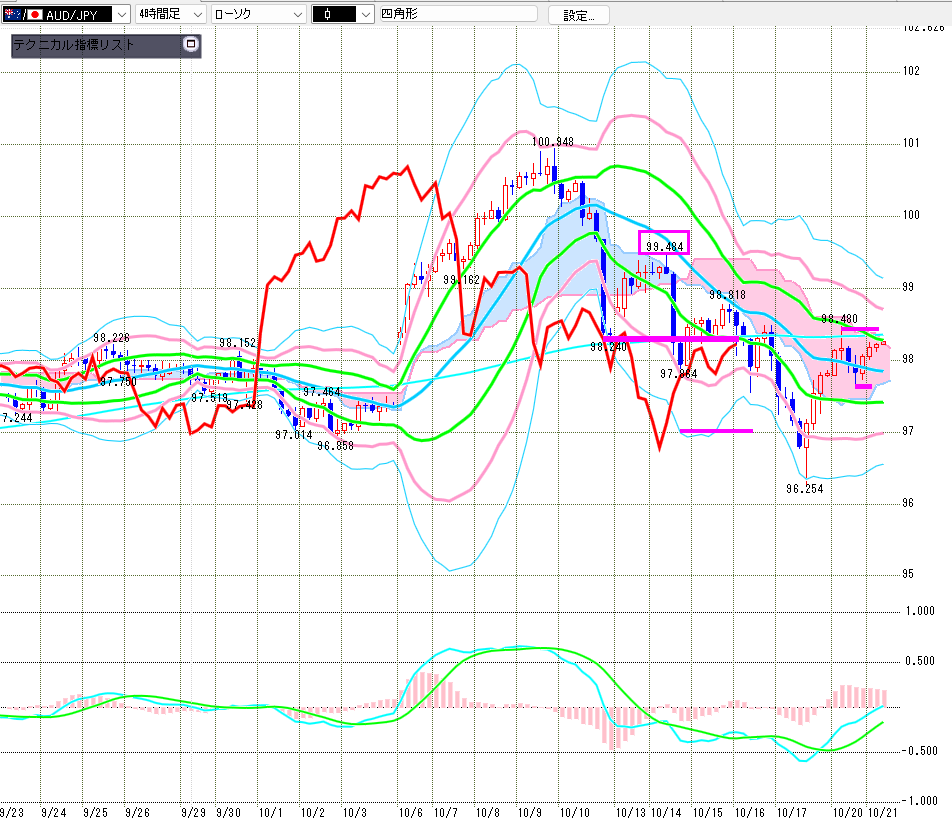Click the 9/23 date on the time axis

coord(14,813)
